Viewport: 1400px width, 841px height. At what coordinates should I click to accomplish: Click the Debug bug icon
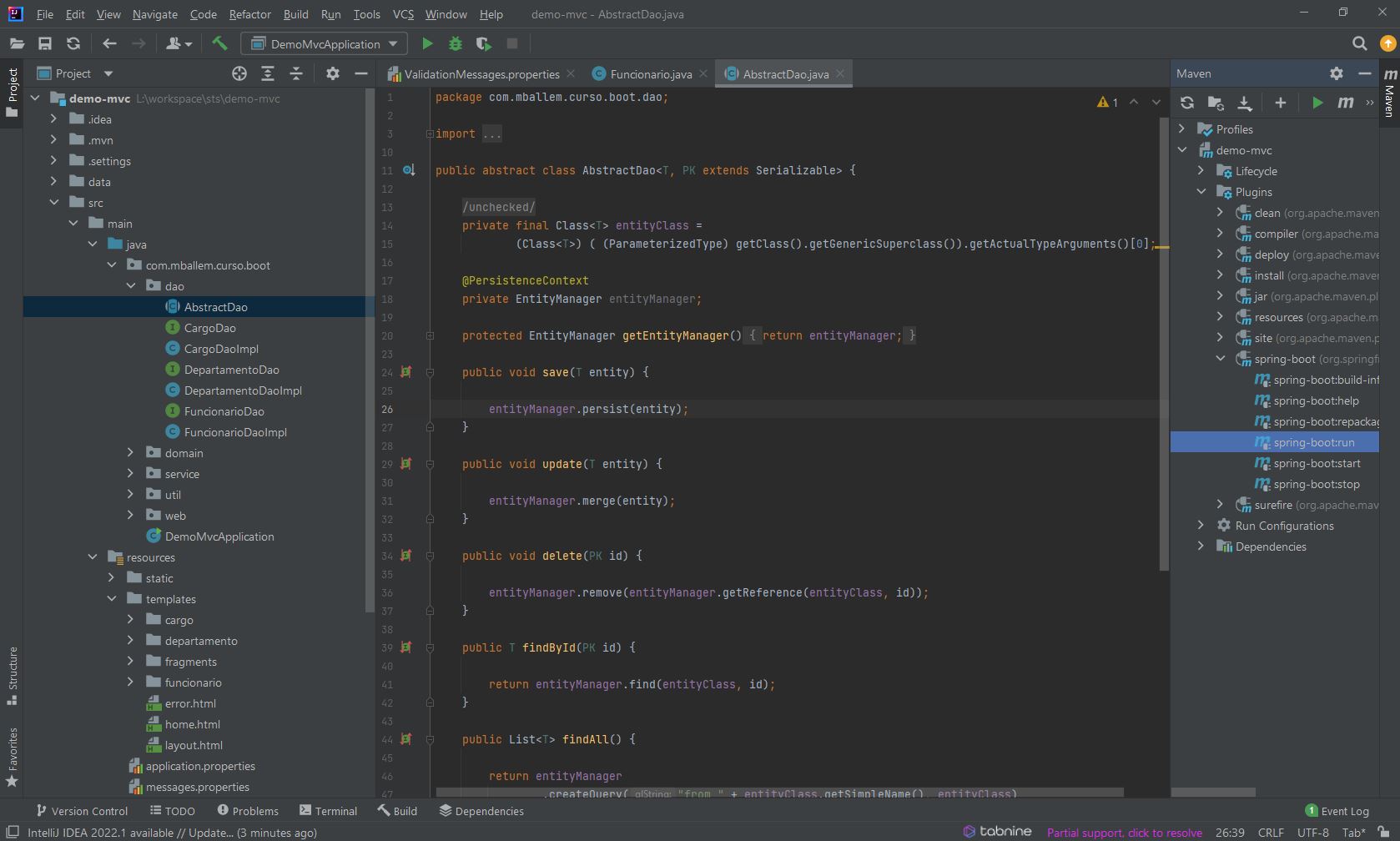pos(456,43)
